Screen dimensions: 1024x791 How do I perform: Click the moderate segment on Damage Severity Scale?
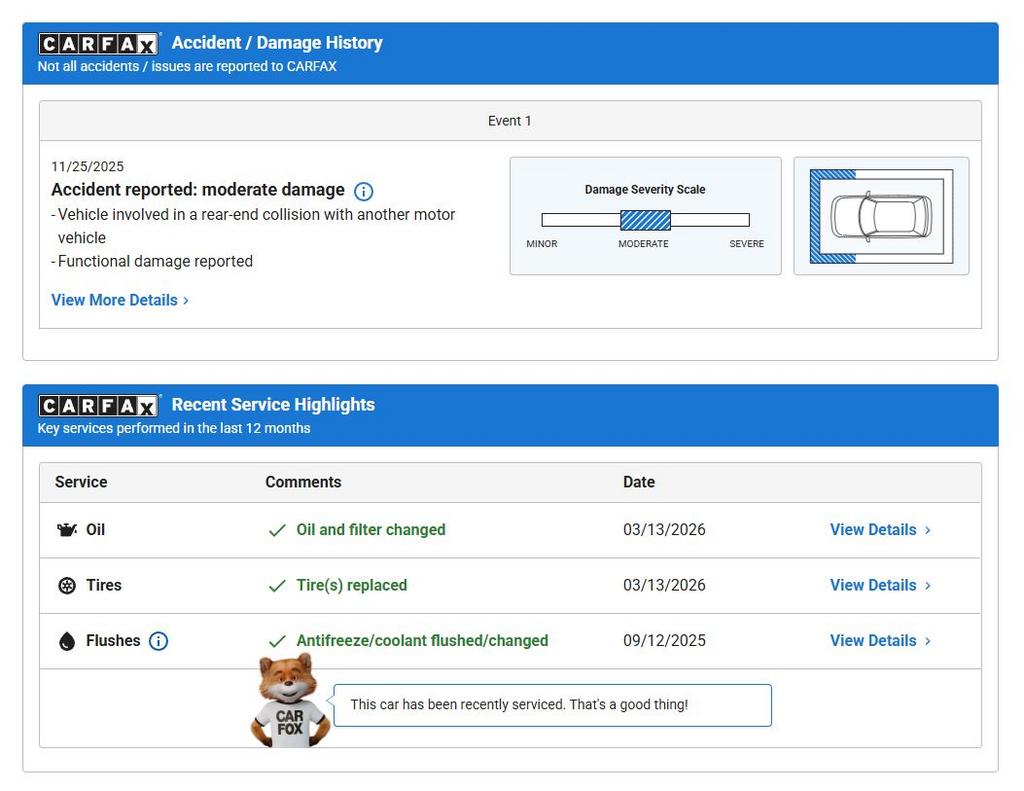pyautogui.click(x=645, y=220)
